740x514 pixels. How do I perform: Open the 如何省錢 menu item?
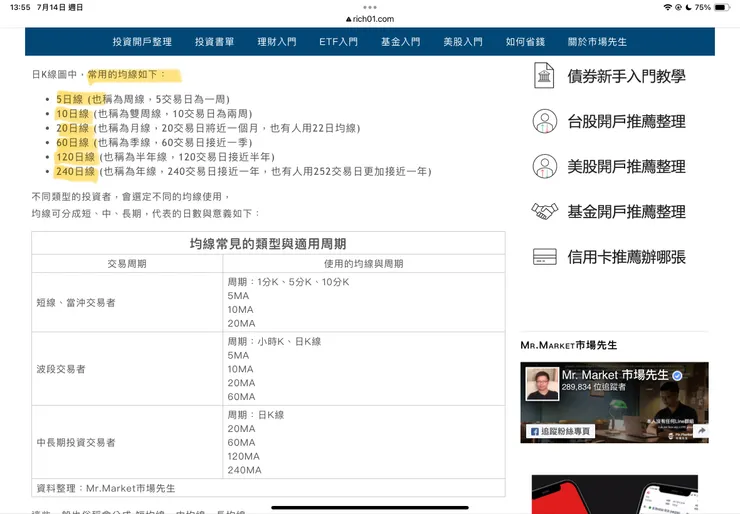(525, 42)
